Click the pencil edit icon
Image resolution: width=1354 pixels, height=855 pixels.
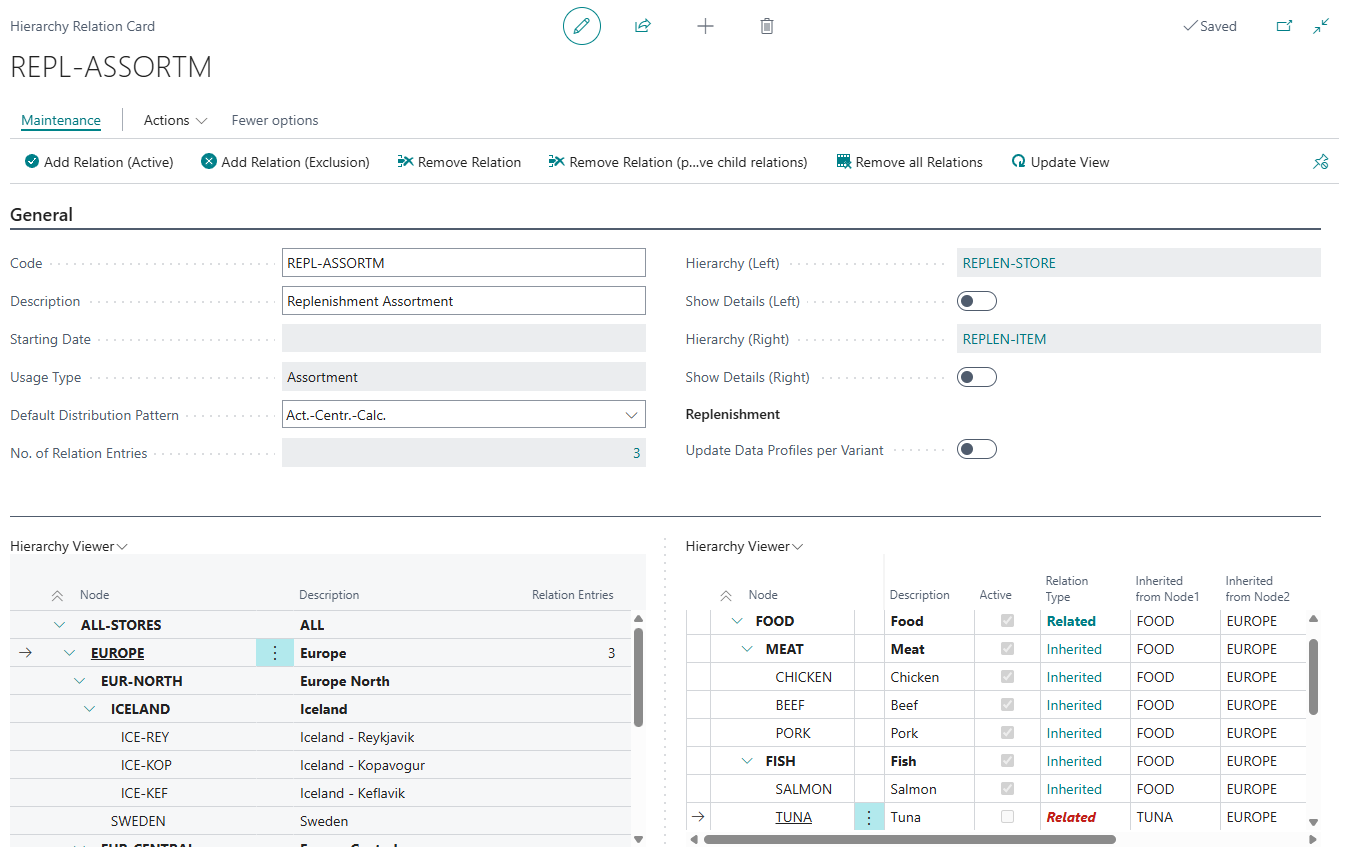(582, 26)
